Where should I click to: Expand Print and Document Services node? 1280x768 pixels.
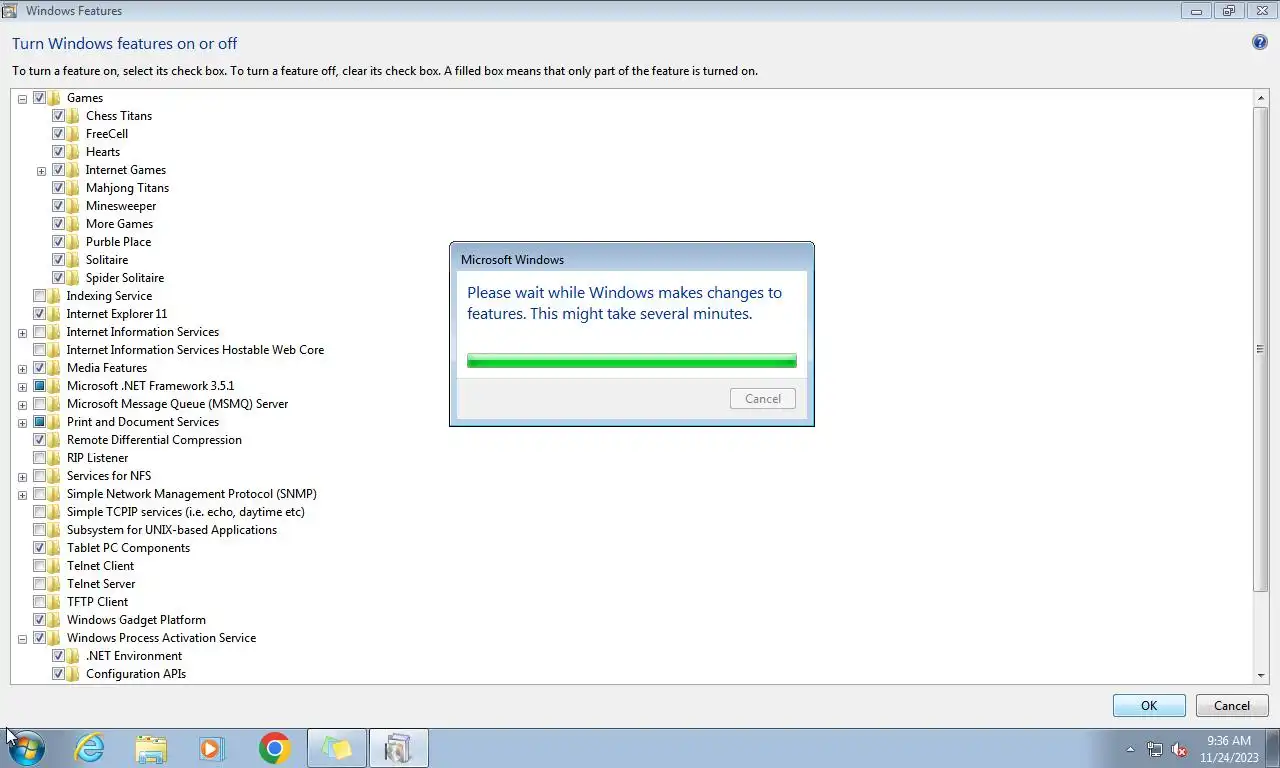pyautogui.click(x=22, y=423)
